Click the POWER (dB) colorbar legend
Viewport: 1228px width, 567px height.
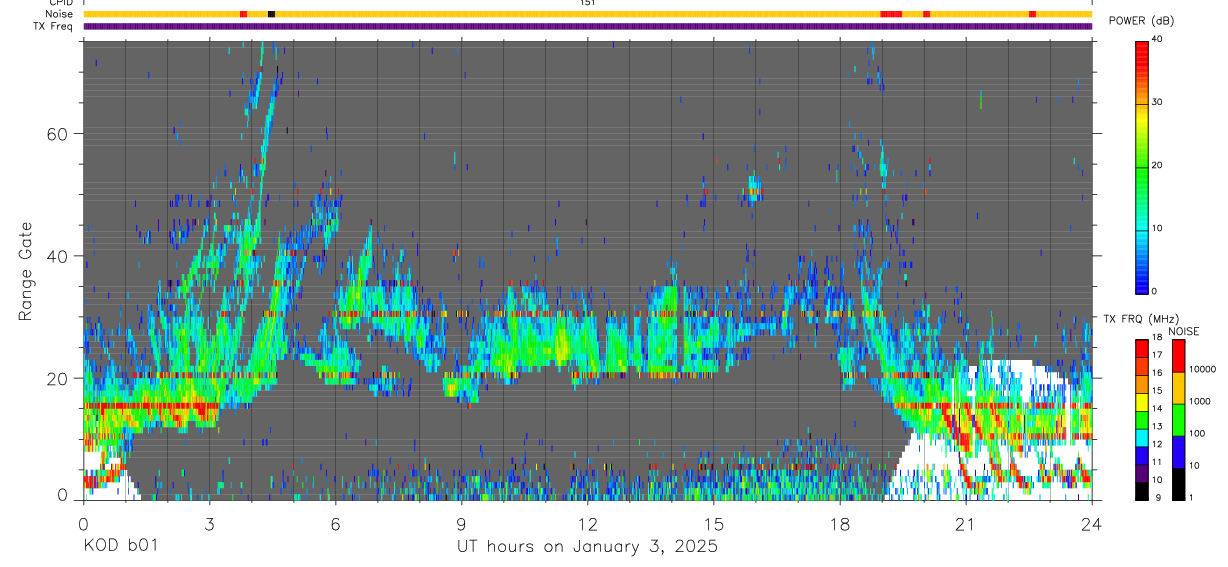tap(1142, 166)
